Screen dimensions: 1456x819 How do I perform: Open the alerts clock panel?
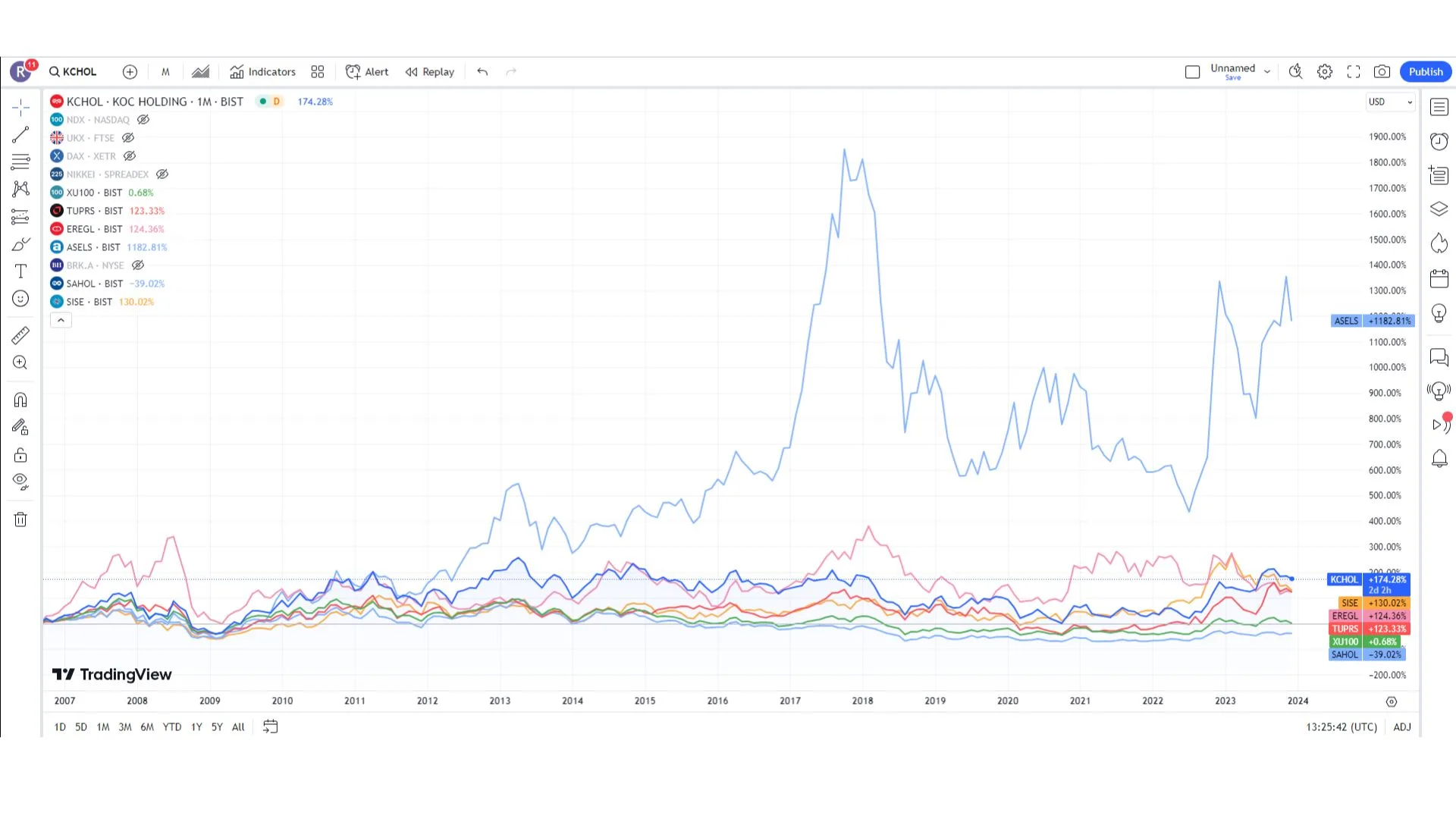1439,141
